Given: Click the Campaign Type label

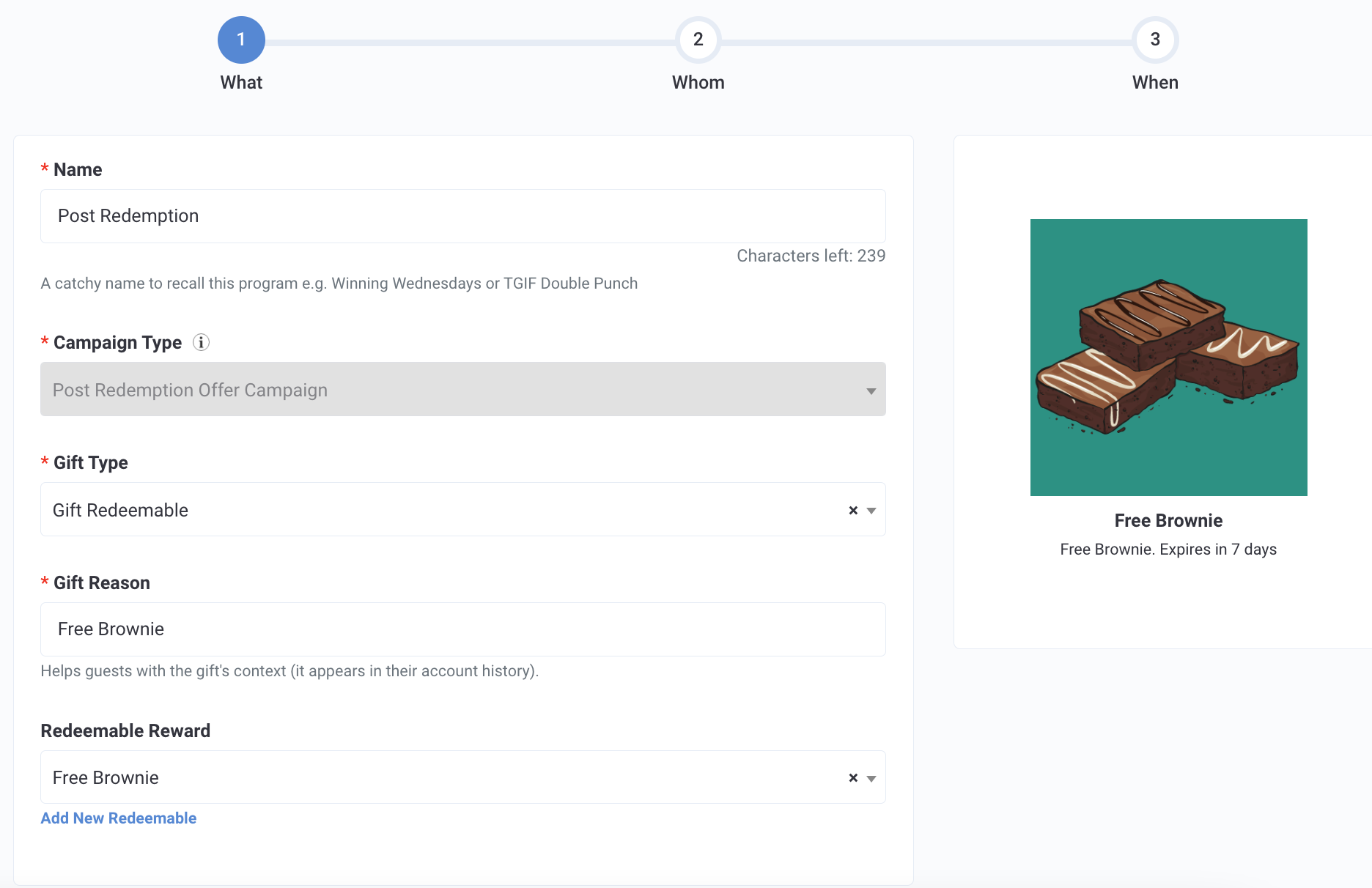Looking at the screenshot, I should click(117, 342).
